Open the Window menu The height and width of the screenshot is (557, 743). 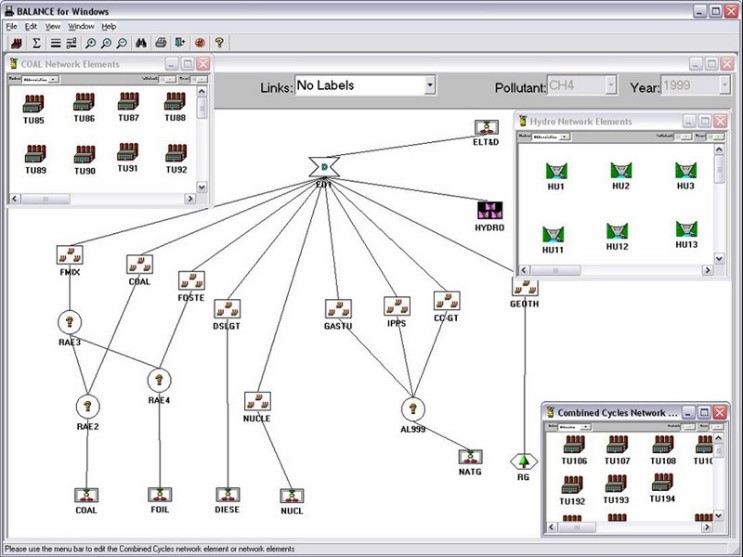click(x=81, y=26)
